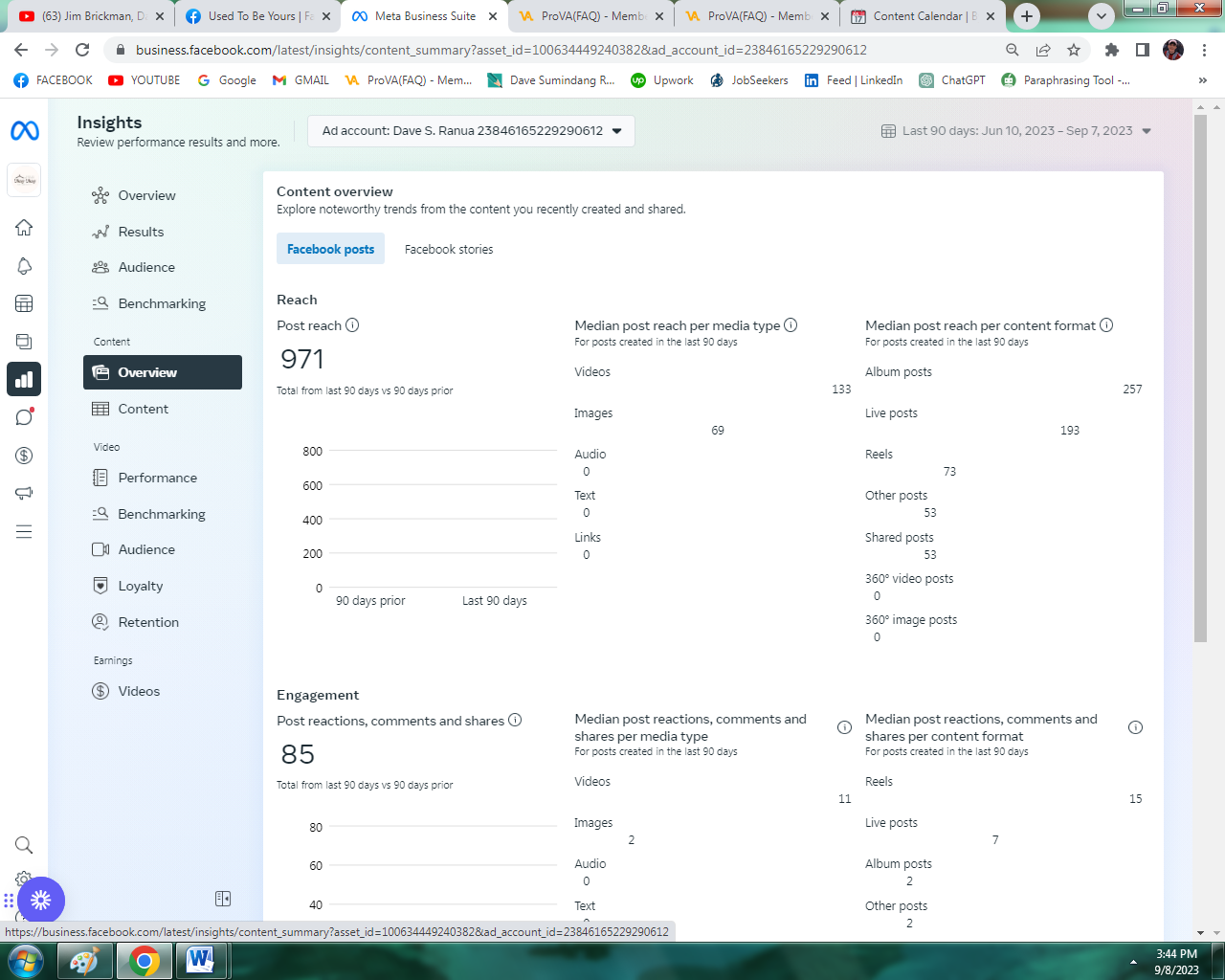Switch to Facebook stories
This screenshot has height=980, width=1225.
[x=448, y=248]
